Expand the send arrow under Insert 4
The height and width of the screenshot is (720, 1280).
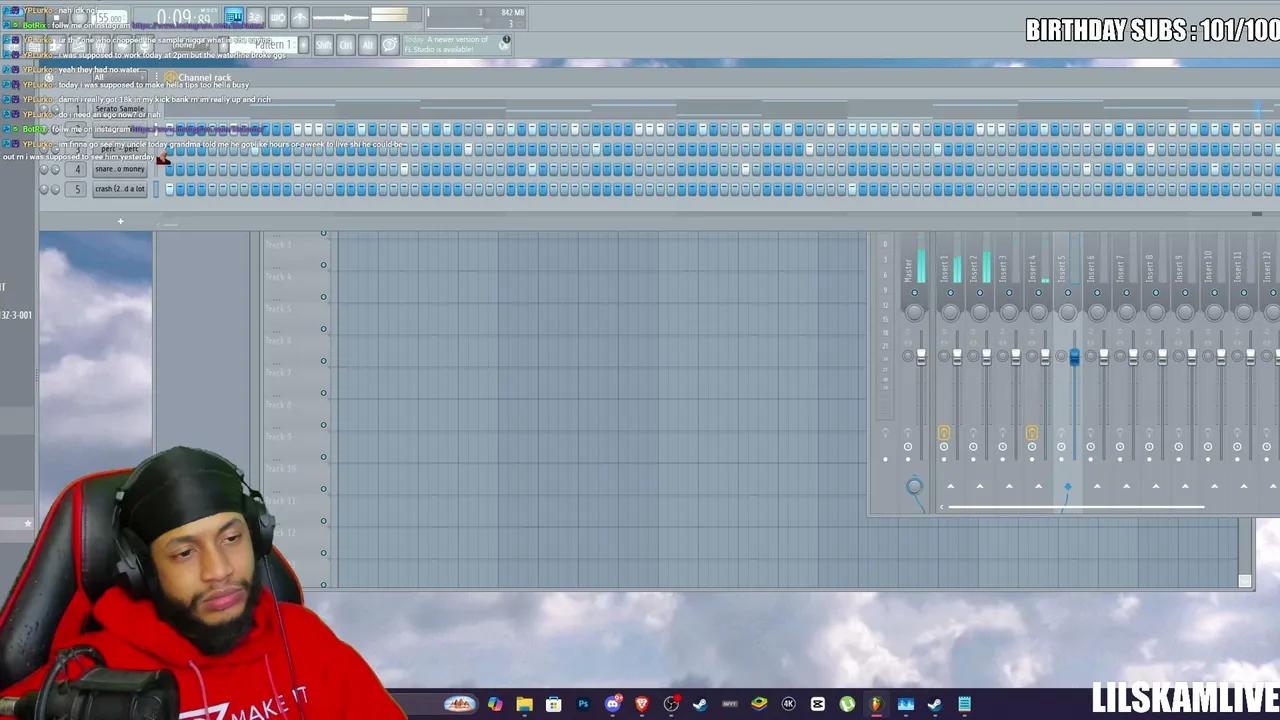1039,486
